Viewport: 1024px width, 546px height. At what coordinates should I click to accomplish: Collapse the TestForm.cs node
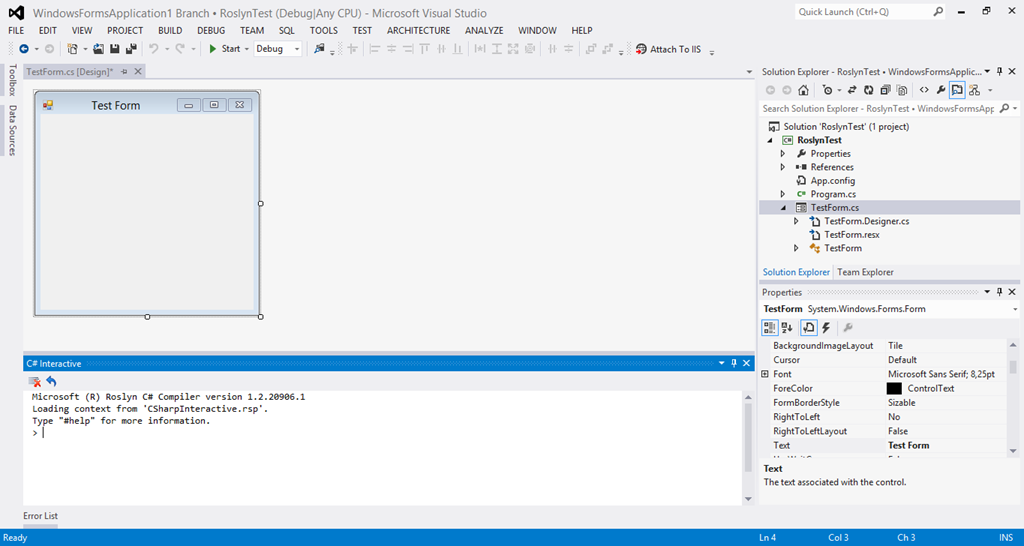[x=784, y=208]
